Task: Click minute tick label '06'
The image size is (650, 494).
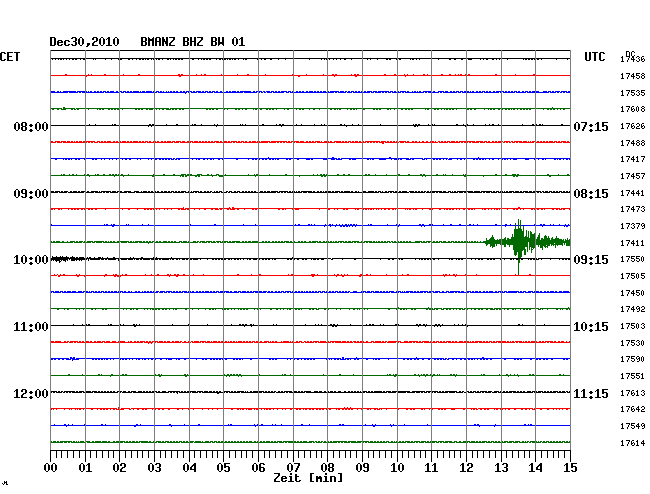Action: click(258, 468)
